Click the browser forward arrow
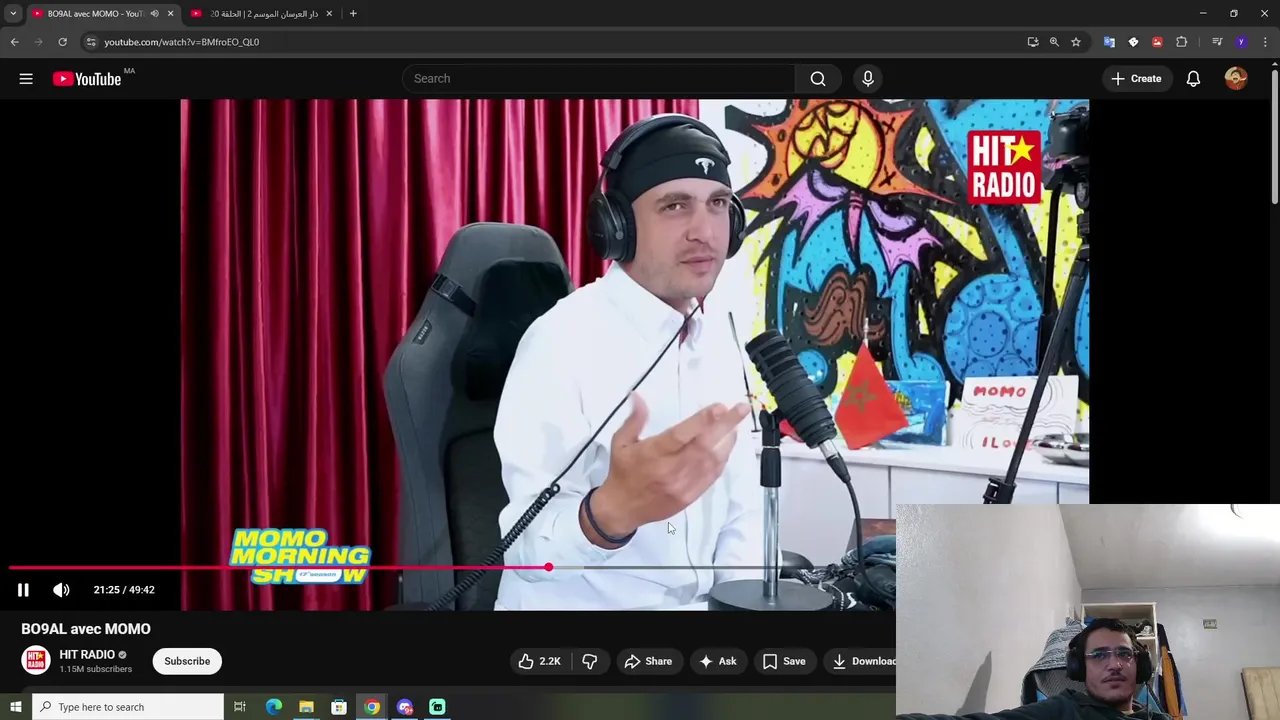1280x720 pixels. [x=39, y=42]
